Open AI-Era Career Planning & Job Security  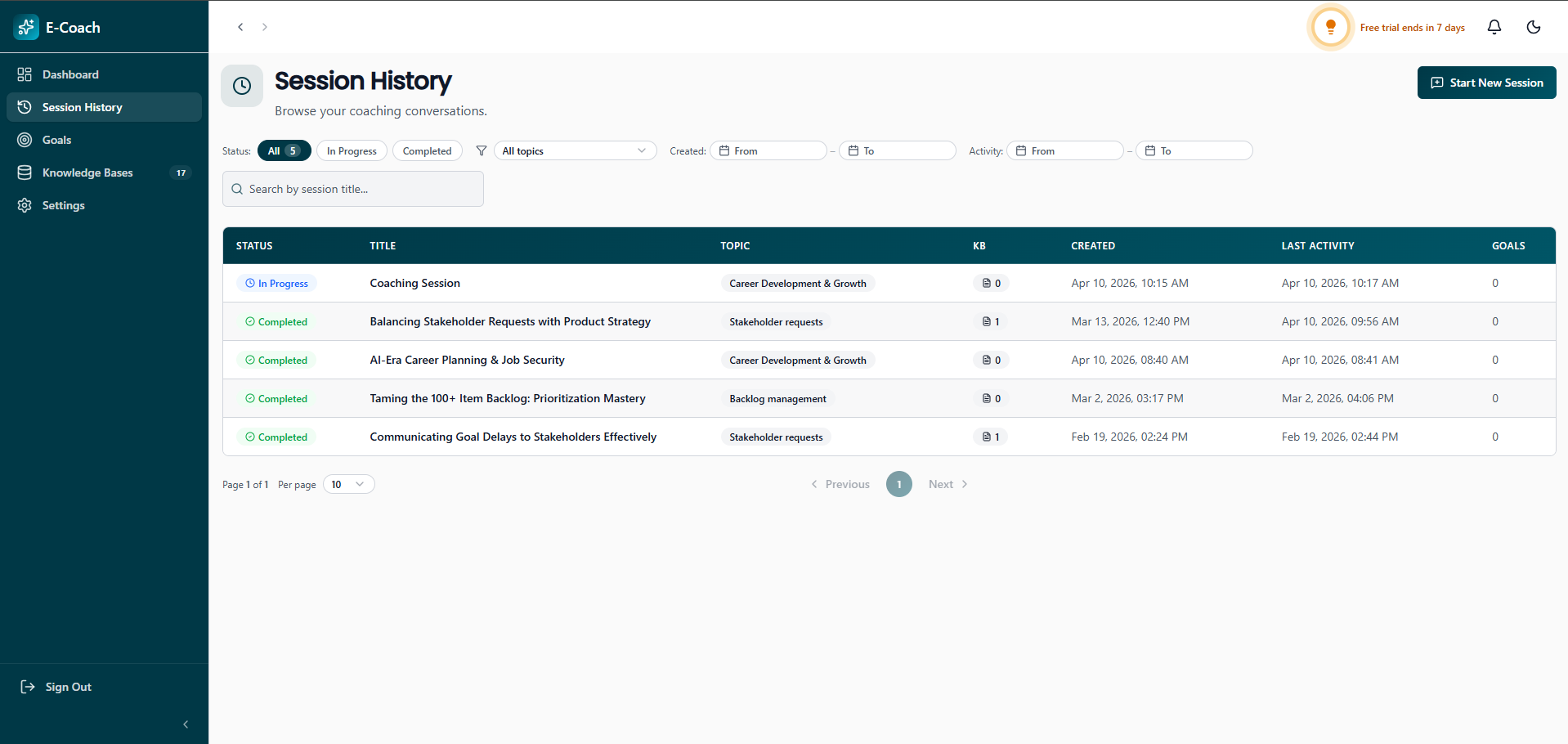[467, 360]
